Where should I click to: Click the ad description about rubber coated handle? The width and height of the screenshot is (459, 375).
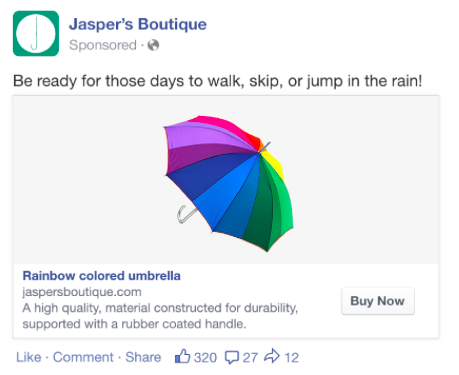point(160,316)
